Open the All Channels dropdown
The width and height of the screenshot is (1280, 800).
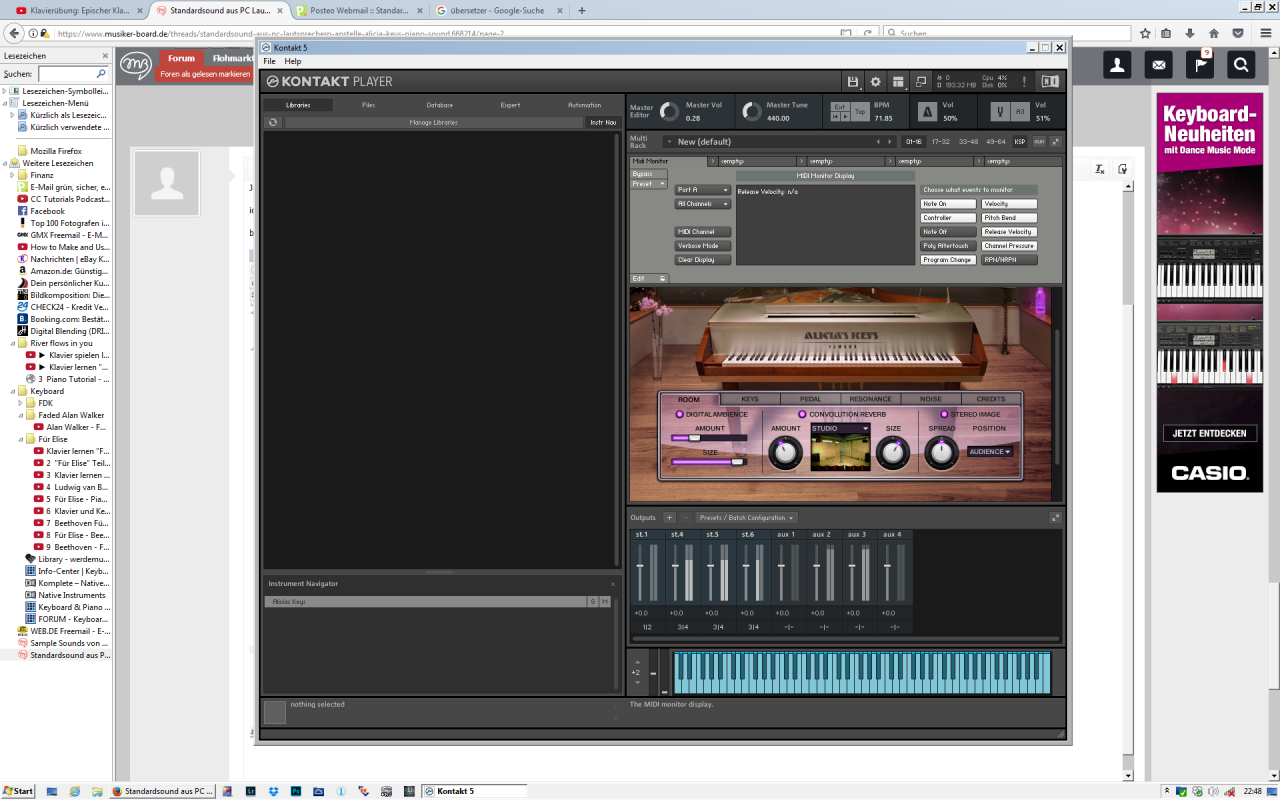[x=703, y=204]
